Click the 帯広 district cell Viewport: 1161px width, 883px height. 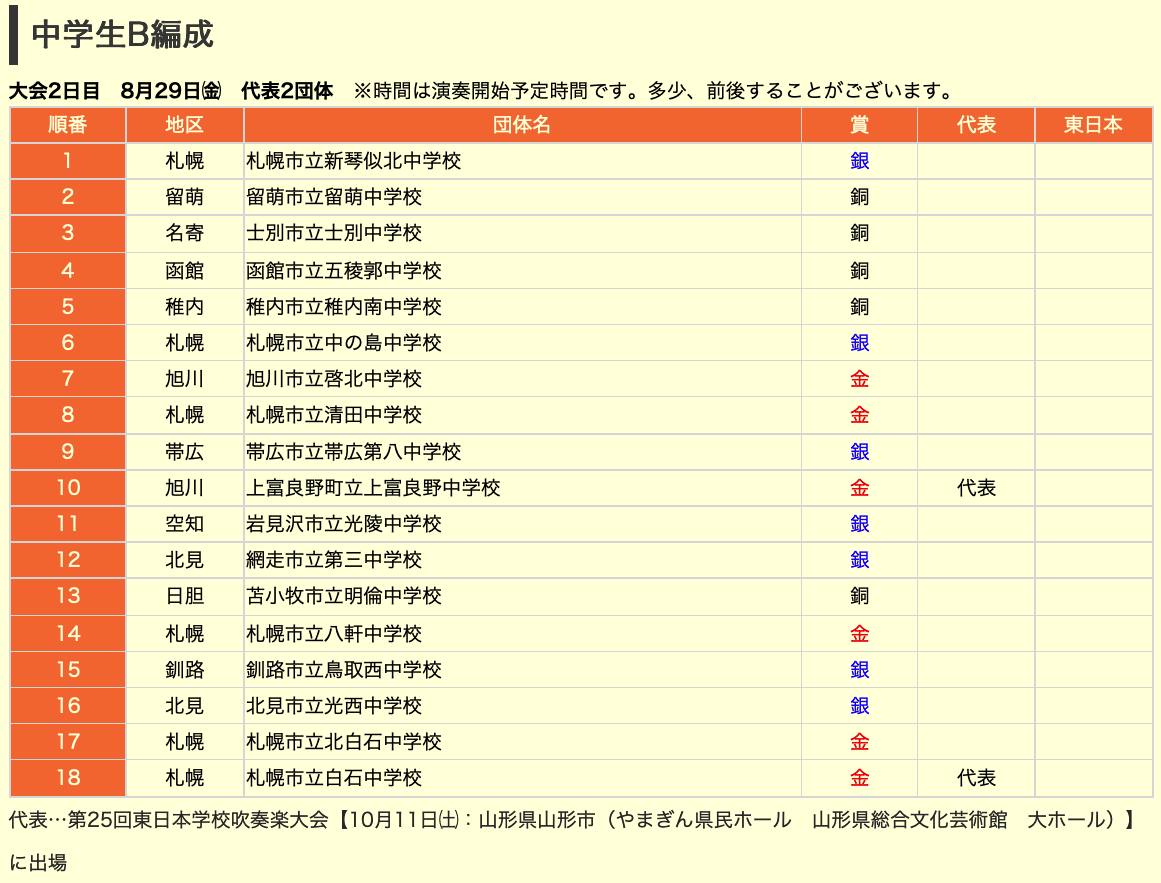(184, 451)
